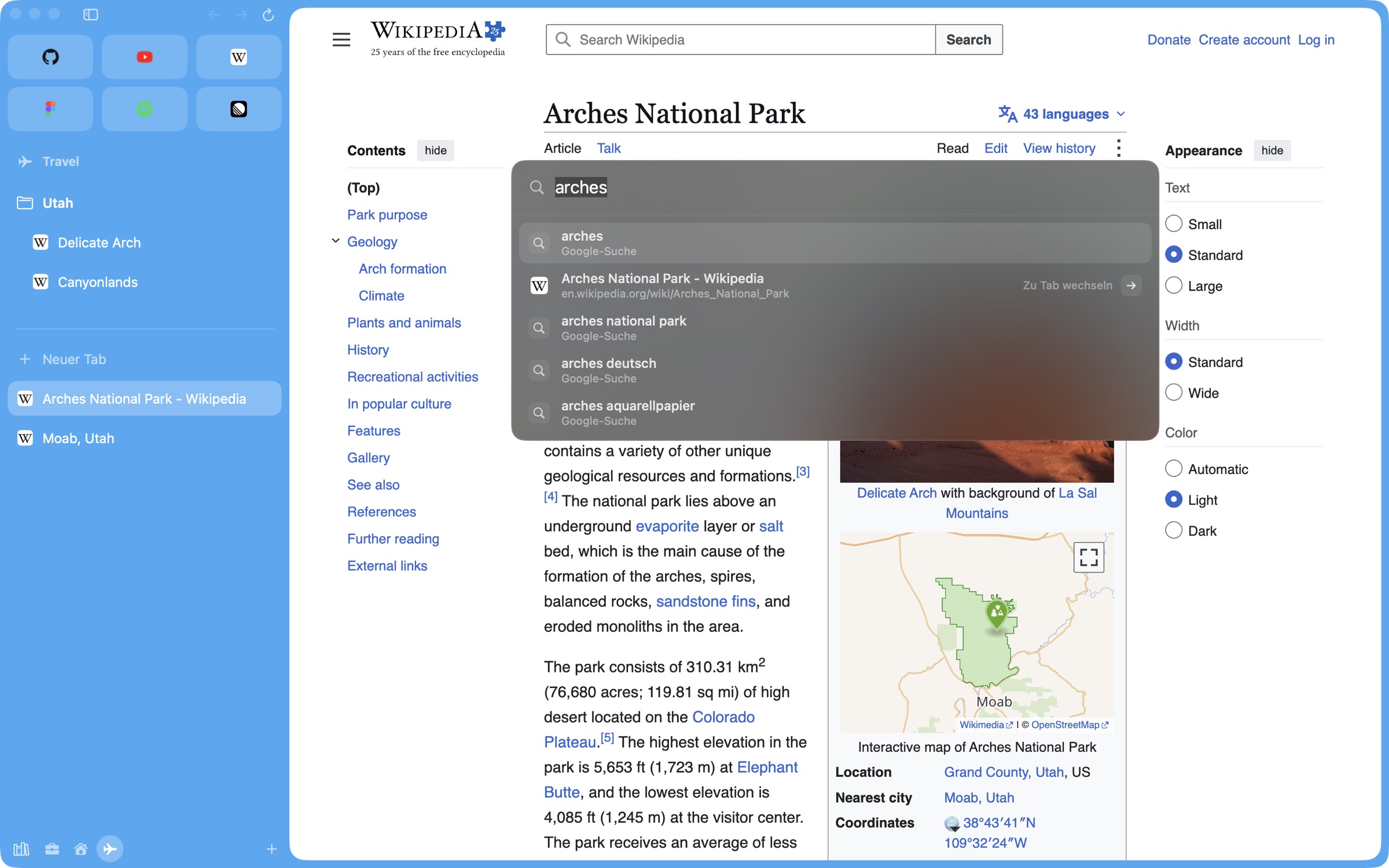This screenshot has height=868, width=1389.
Task: Open the Wikipedia pinned tab
Action: [238, 57]
